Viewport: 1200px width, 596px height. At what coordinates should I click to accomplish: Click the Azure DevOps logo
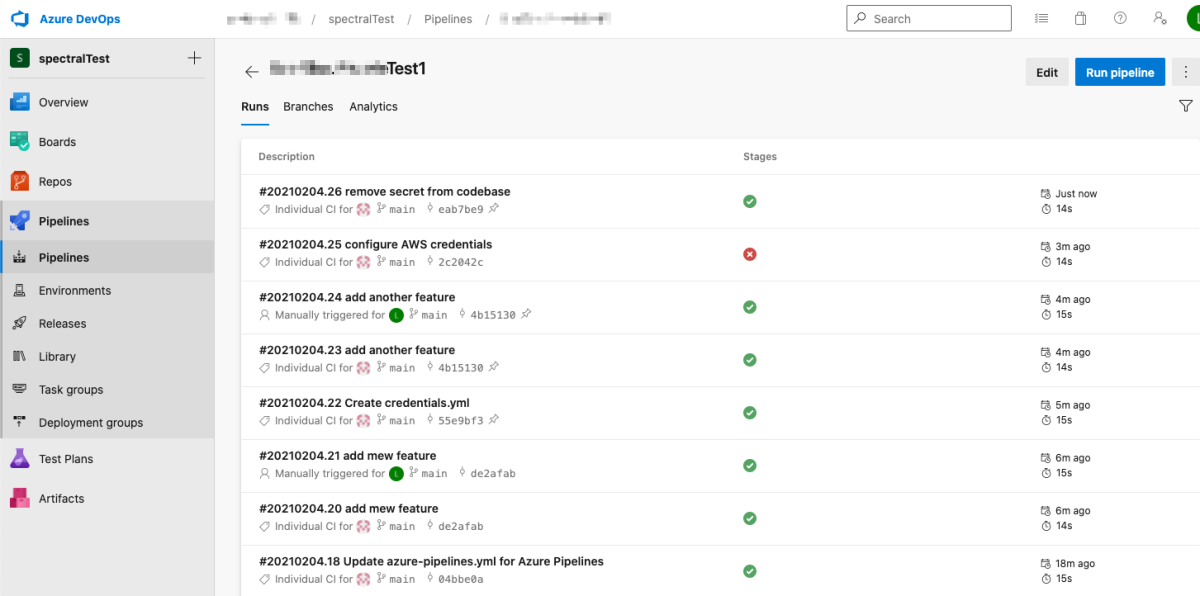19,19
